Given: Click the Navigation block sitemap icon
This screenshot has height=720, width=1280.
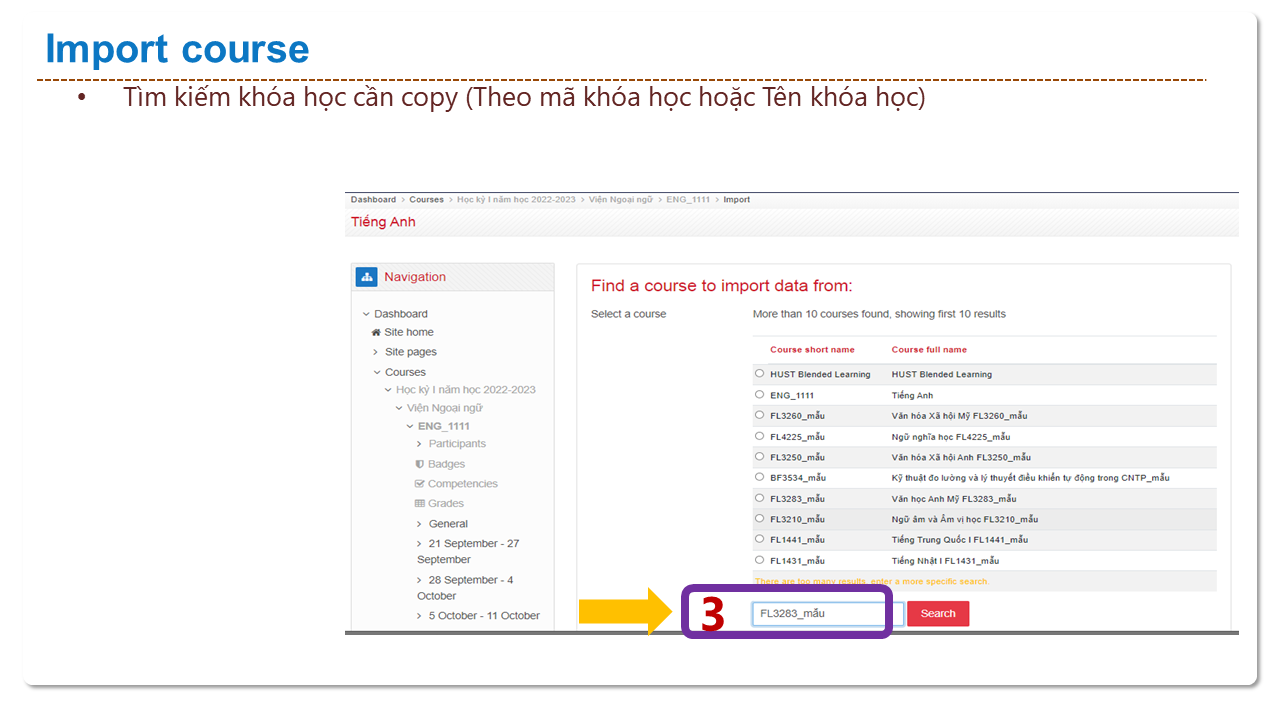Looking at the screenshot, I should click(x=367, y=277).
